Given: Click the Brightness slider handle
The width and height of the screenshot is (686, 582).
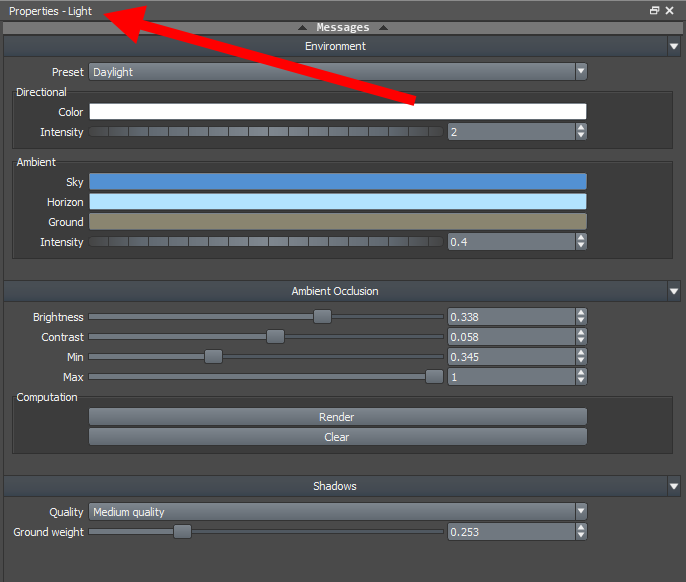Looking at the screenshot, I should 322,317.
